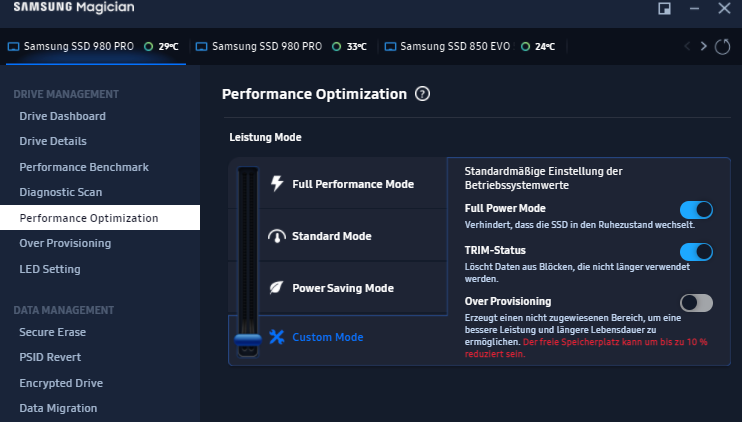Open Drive Details page
742x422 pixels.
tap(53, 141)
